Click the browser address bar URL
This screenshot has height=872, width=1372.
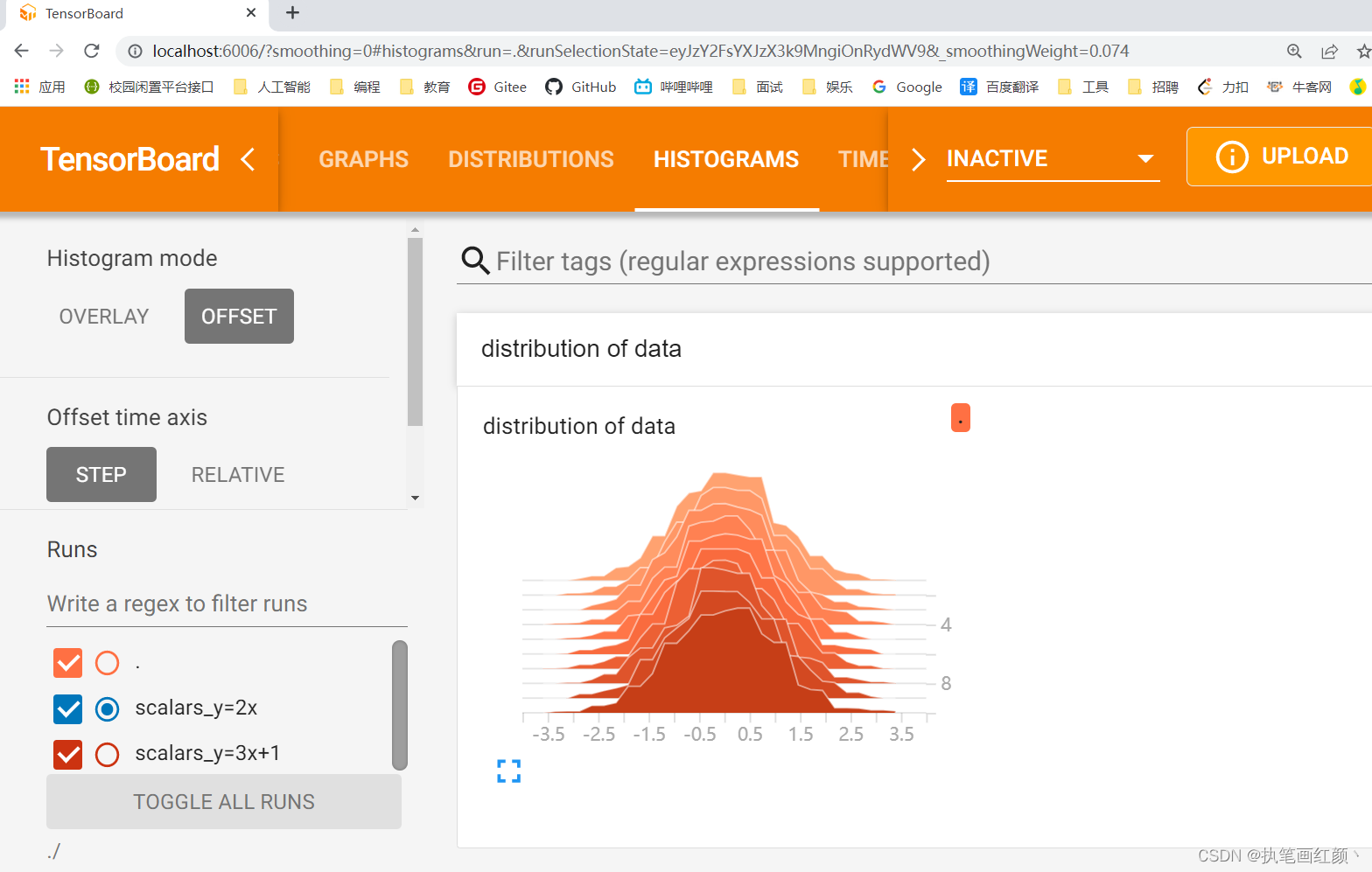pyautogui.click(x=640, y=51)
